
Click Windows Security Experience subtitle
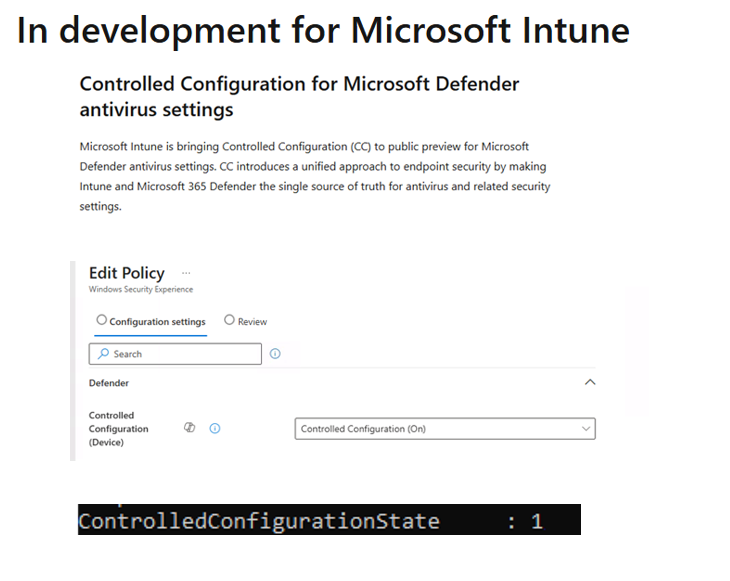(141, 289)
